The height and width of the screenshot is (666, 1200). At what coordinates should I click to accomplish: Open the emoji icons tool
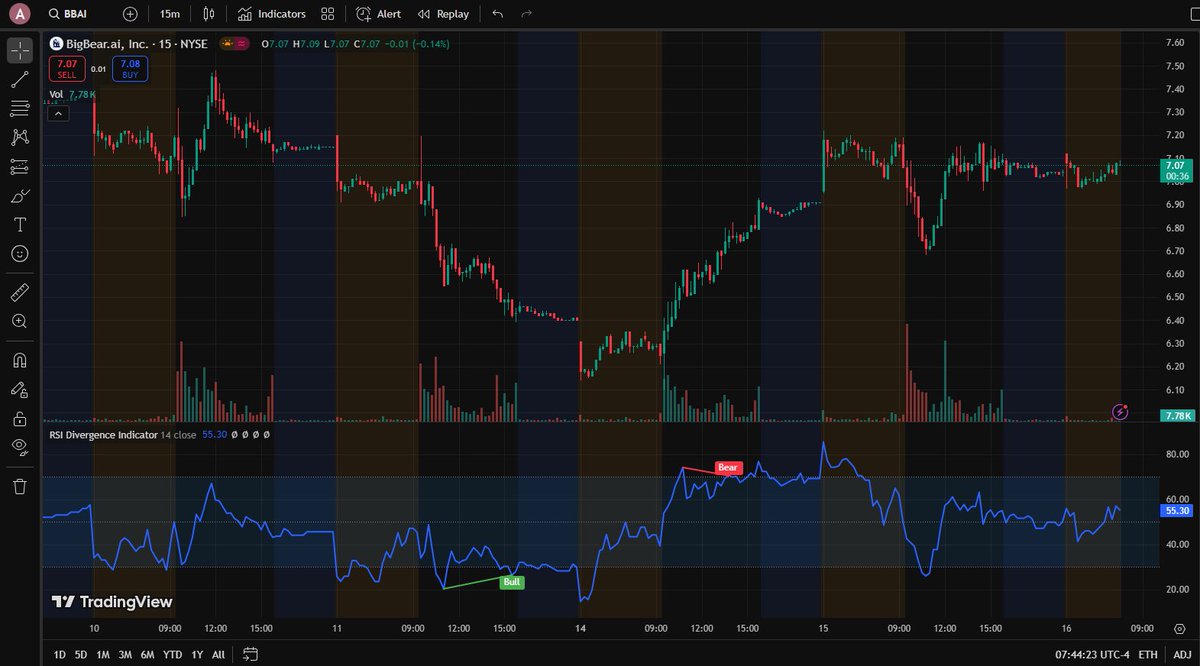coord(20,253)
